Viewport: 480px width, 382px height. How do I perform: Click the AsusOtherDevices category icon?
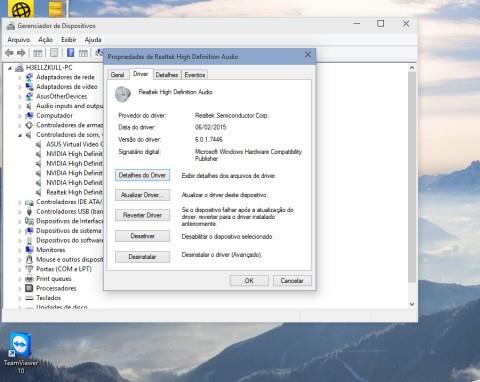[29, 96]
